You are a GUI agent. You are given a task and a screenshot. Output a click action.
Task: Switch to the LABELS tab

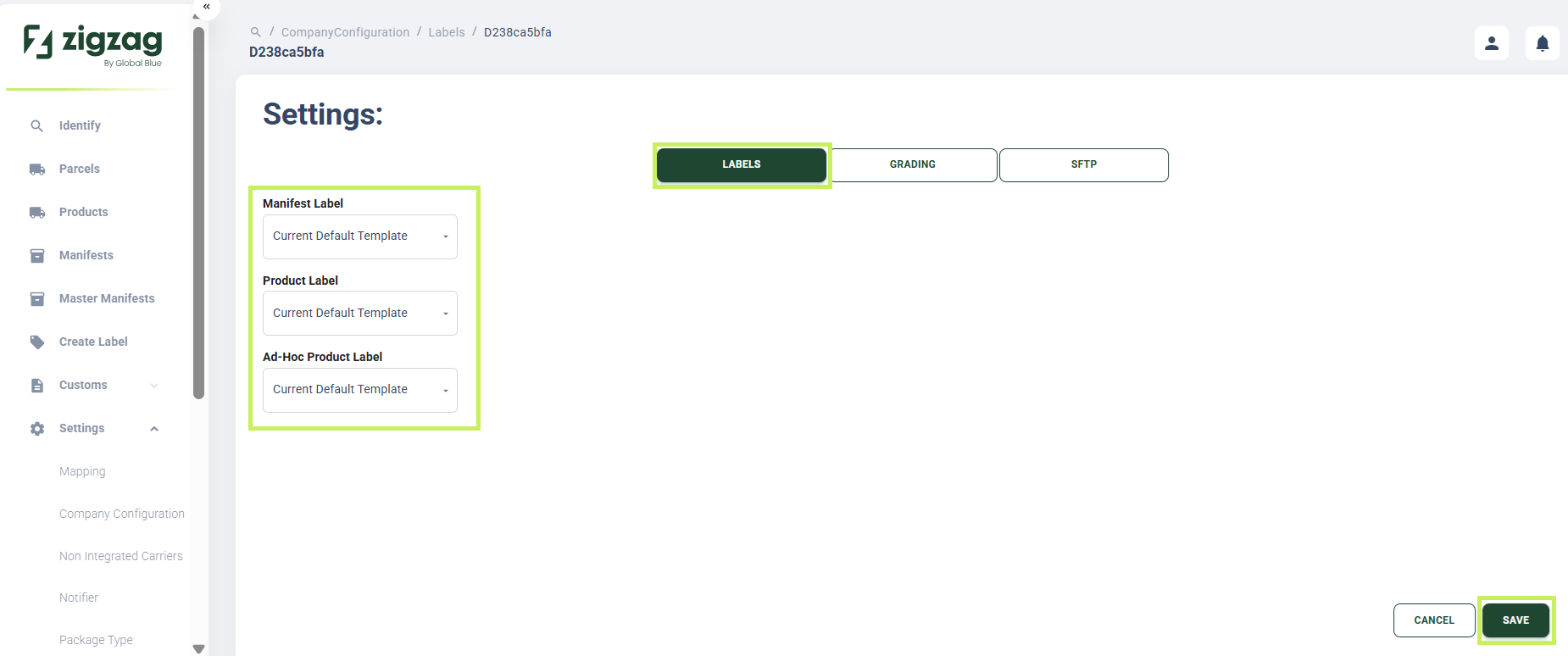coord(742,164)
